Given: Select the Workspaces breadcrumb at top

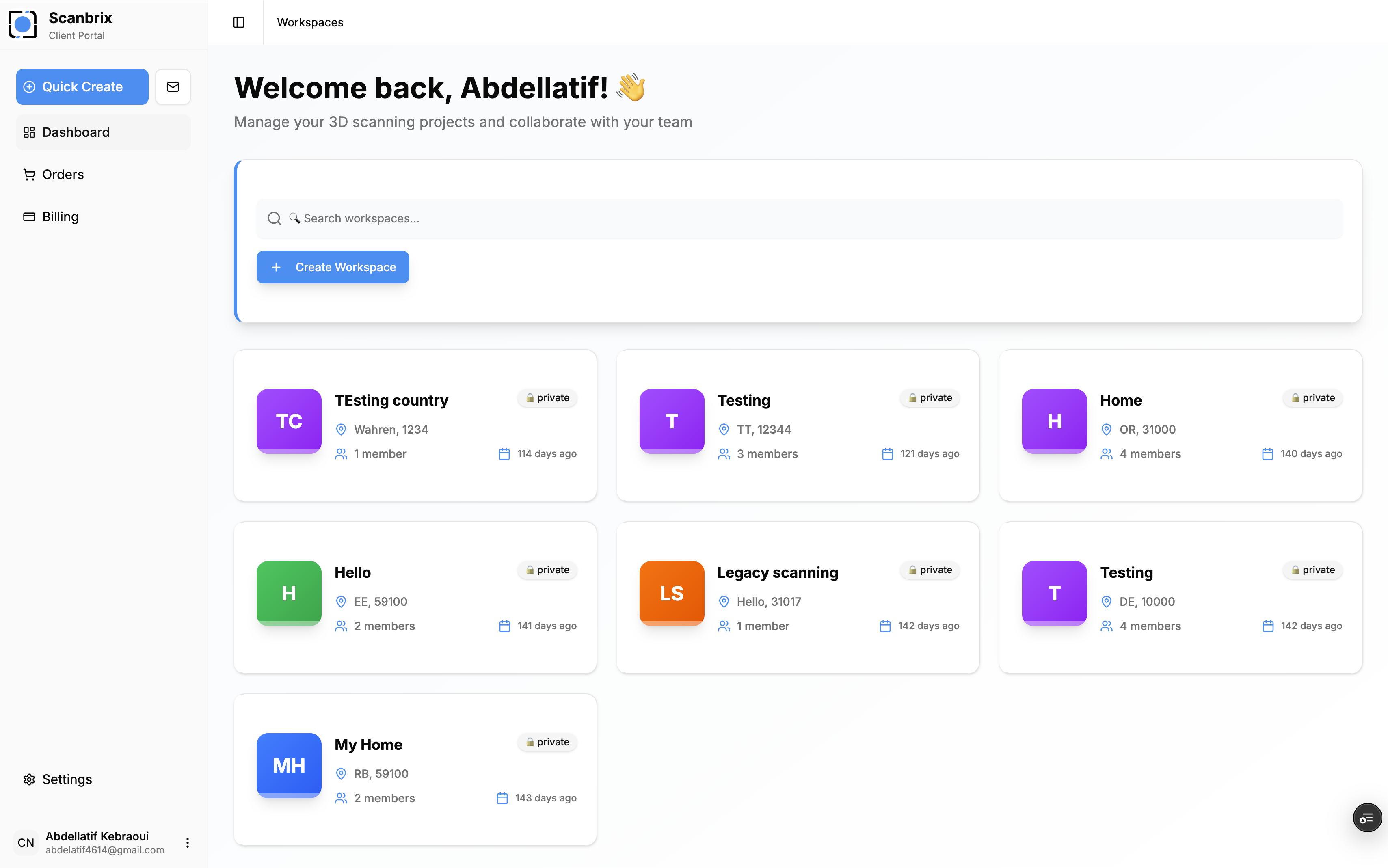Looking at the screenshot, I should (309, 22).
